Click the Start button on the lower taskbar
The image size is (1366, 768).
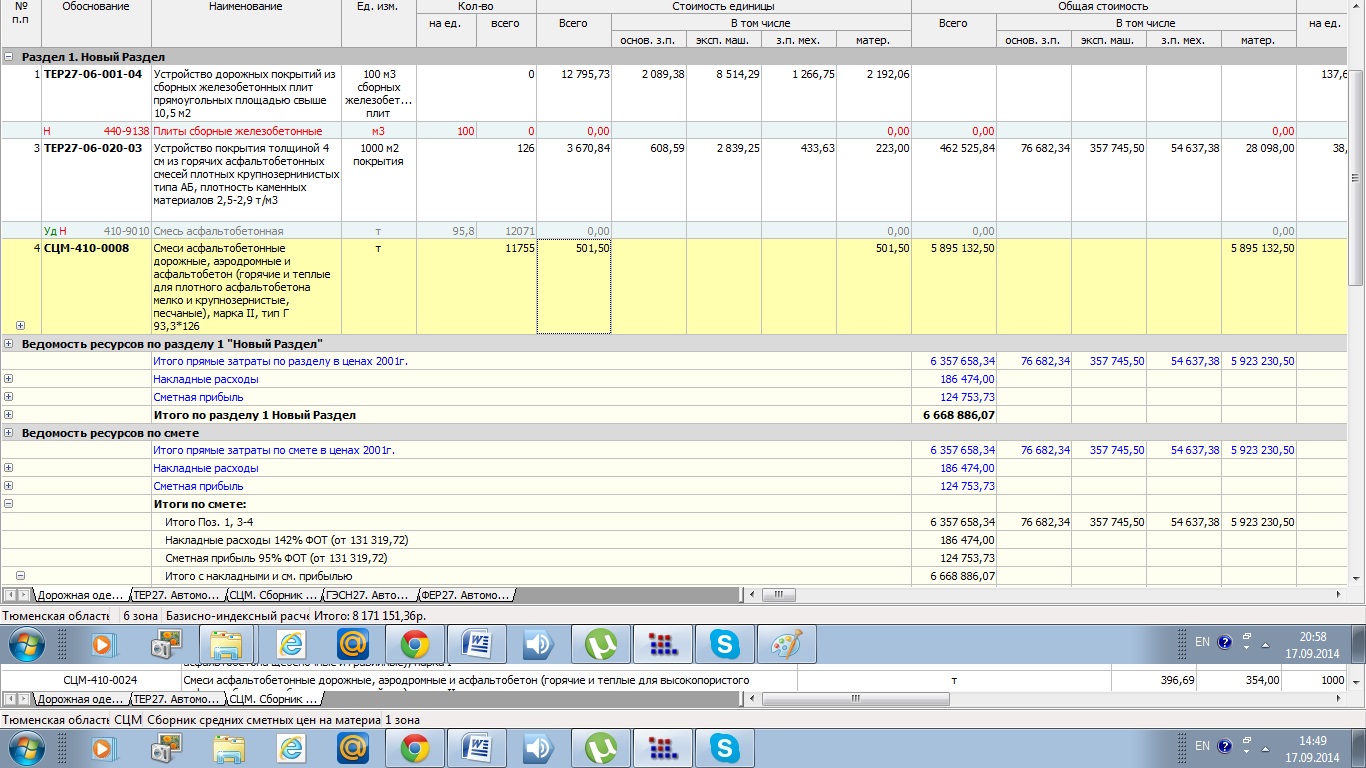click(26, 748)
